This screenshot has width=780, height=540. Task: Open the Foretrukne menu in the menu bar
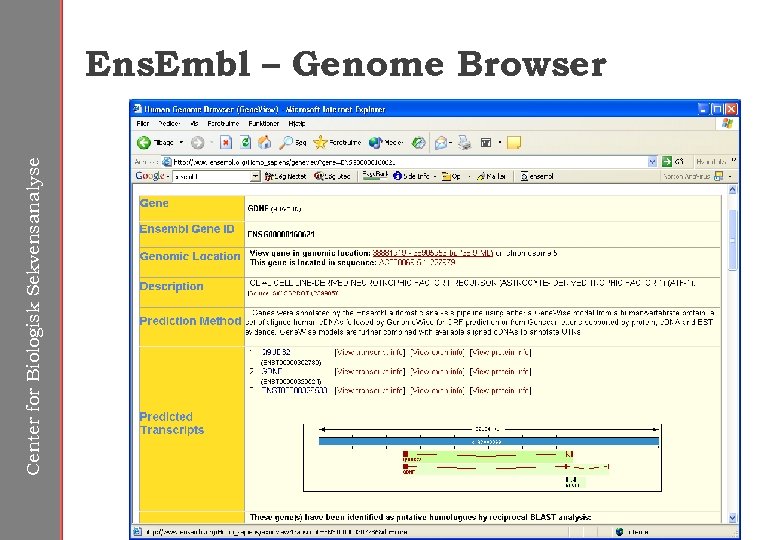click(223, 123)
